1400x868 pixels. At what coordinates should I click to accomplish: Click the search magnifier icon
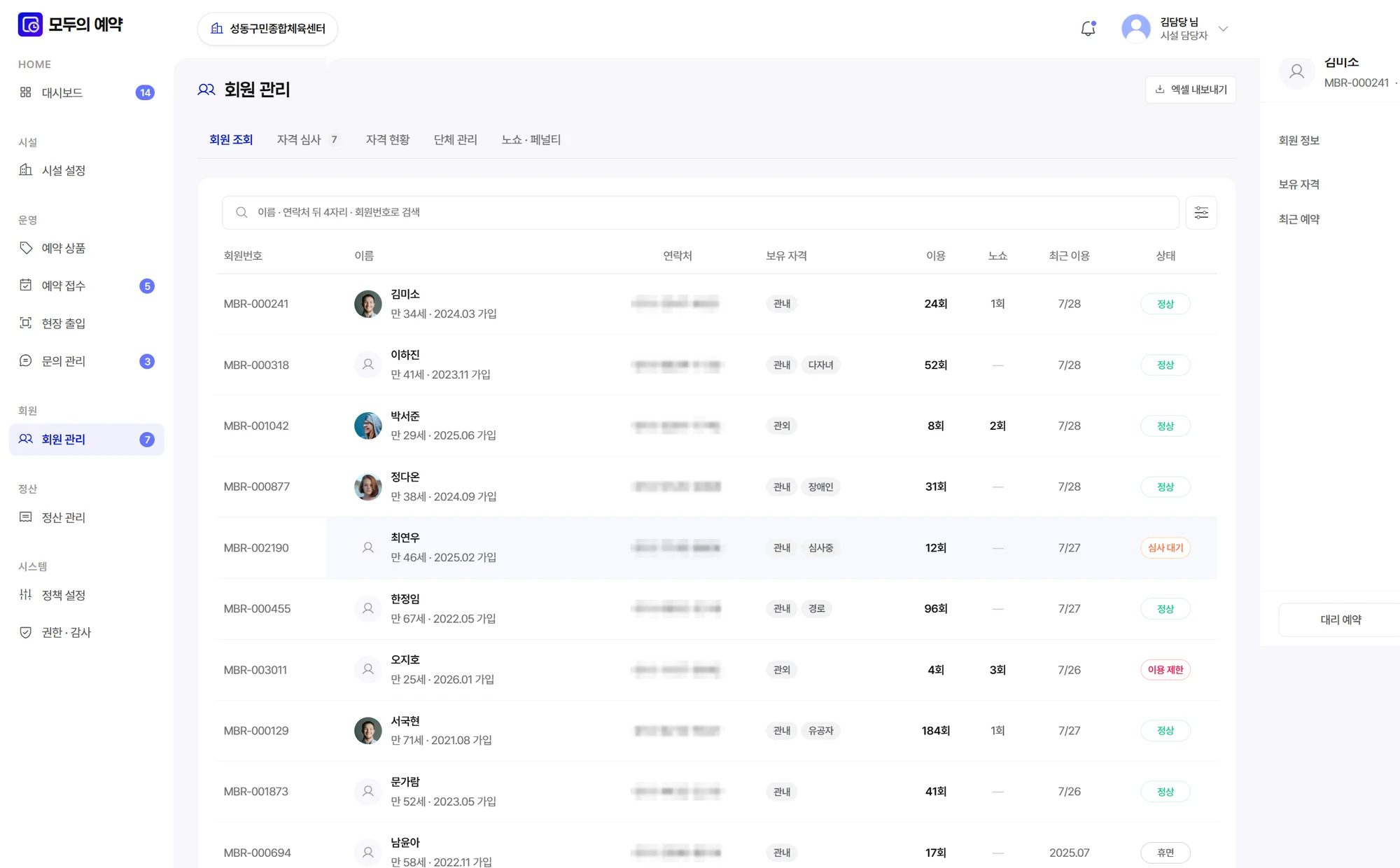[241, 212]
